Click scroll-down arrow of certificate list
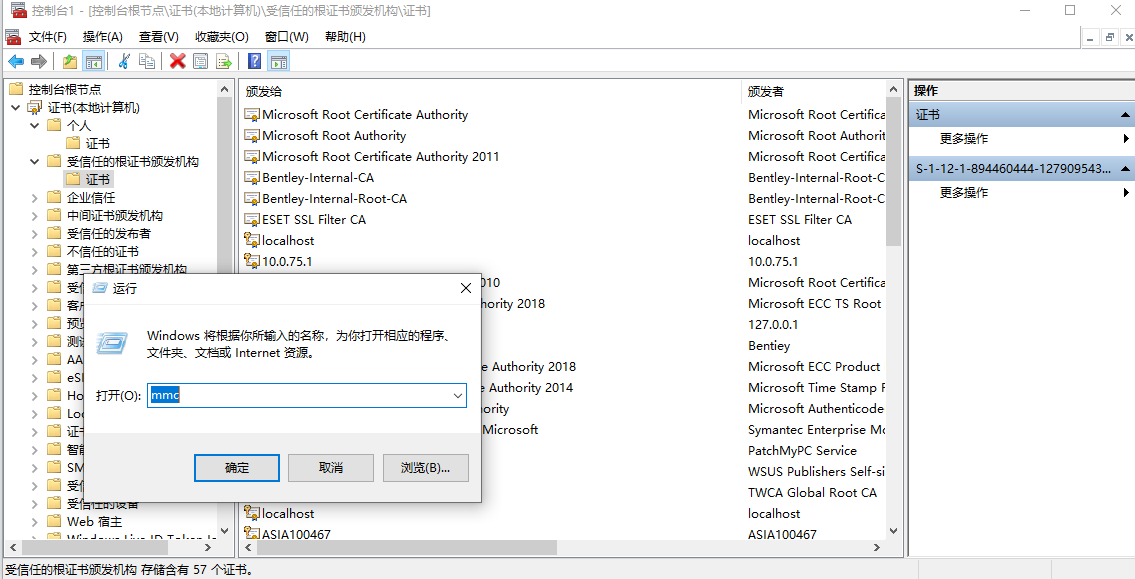The image size is (1135, 579). [894, 531]
